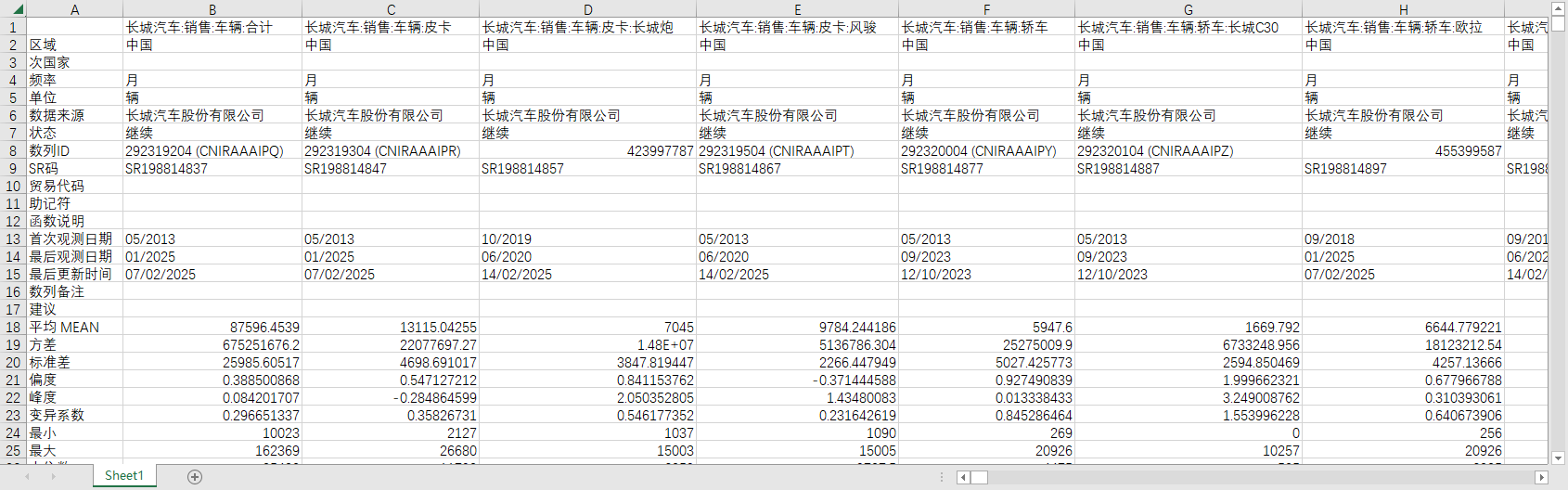1568x490 pixels.
Task: Click cell '292320104 (CNIRAAAIPZ)'
Action: pos(1189,150)
